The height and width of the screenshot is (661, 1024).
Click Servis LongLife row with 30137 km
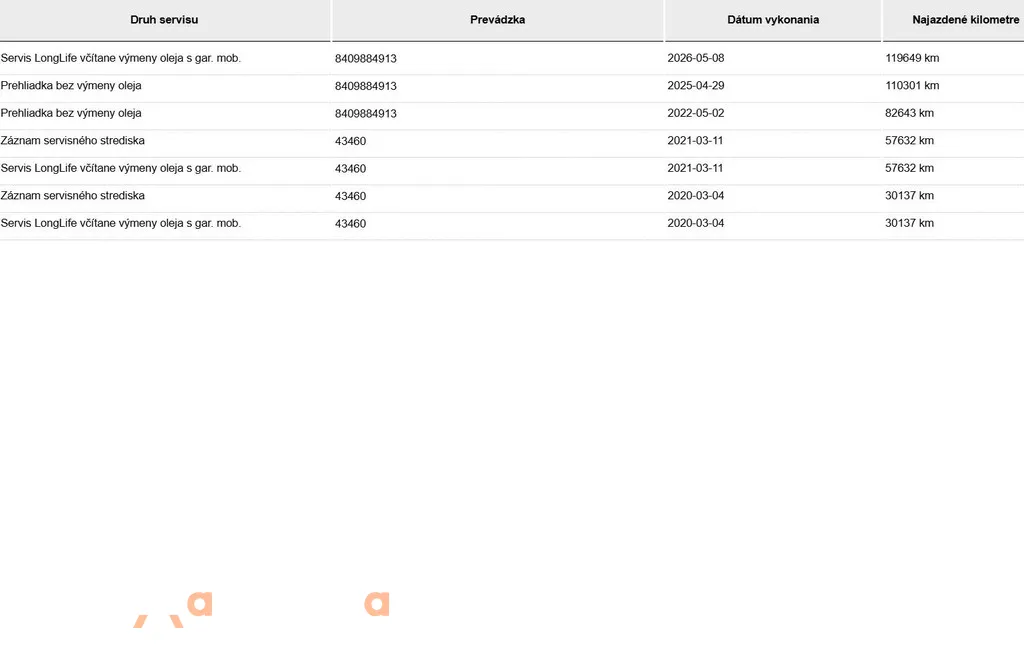(121, 223)
